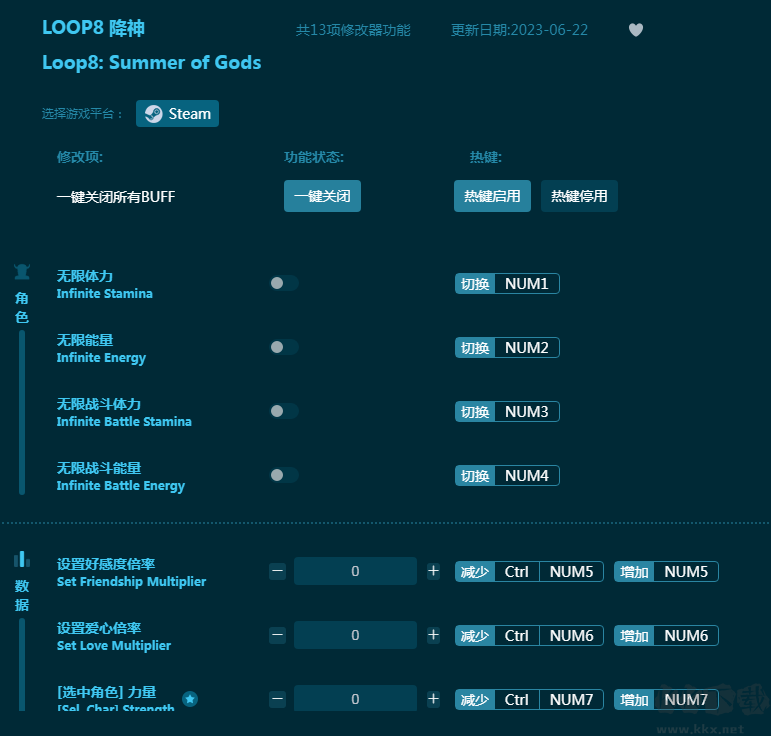Click the 热键启用 hotkeys enable button
This screenshot has height=736, width=771.
coord(492,196)
